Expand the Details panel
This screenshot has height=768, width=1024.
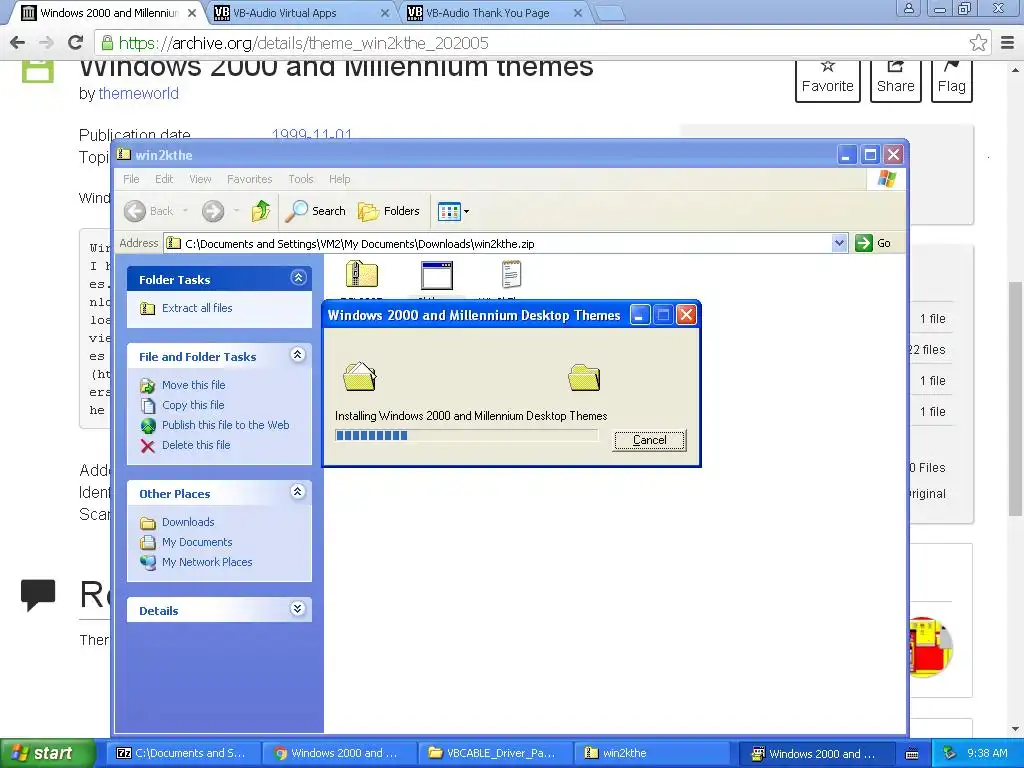coord(298,609)
